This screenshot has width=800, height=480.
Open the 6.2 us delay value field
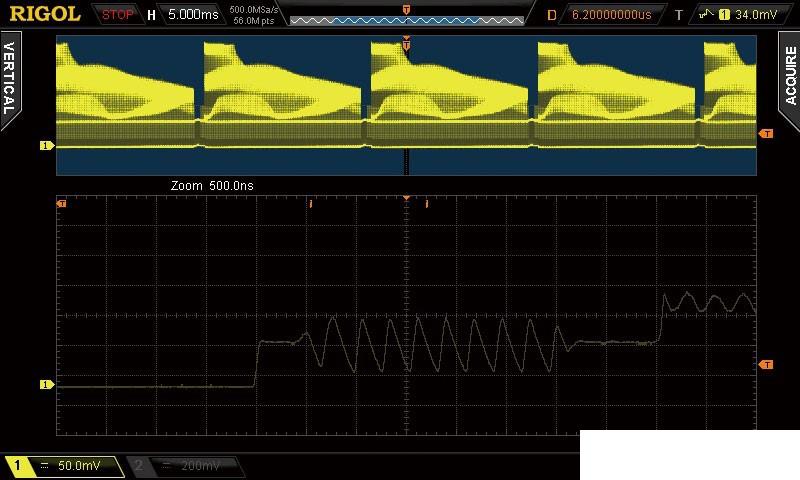[610, 15]
